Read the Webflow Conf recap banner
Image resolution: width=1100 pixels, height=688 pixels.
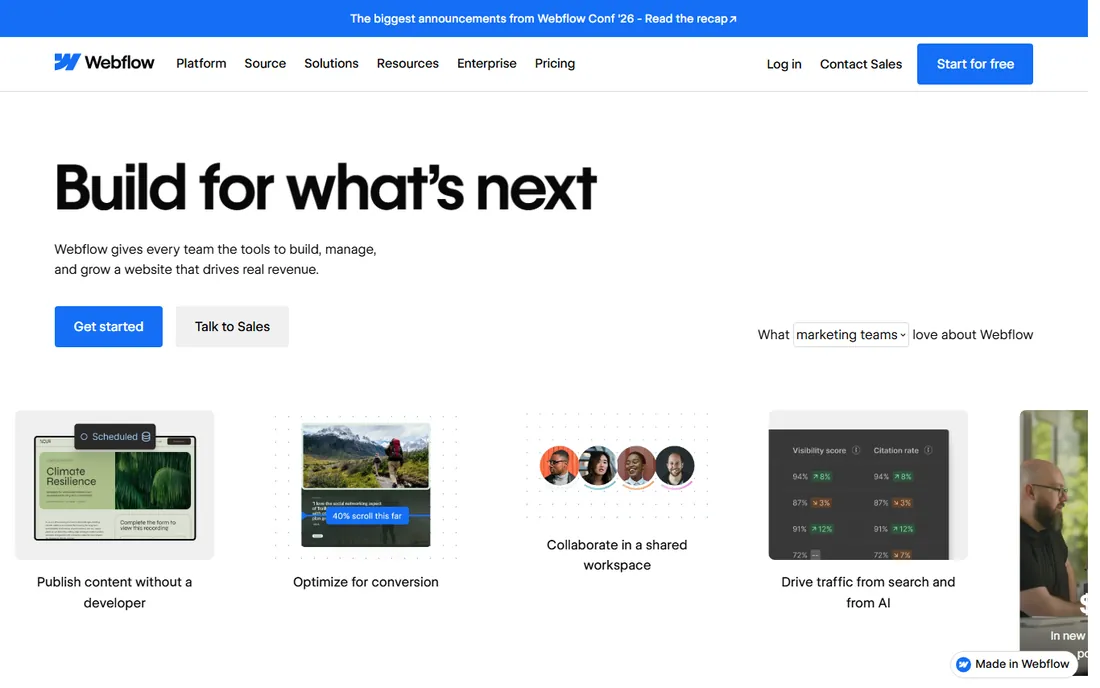[x=544, y=18]
